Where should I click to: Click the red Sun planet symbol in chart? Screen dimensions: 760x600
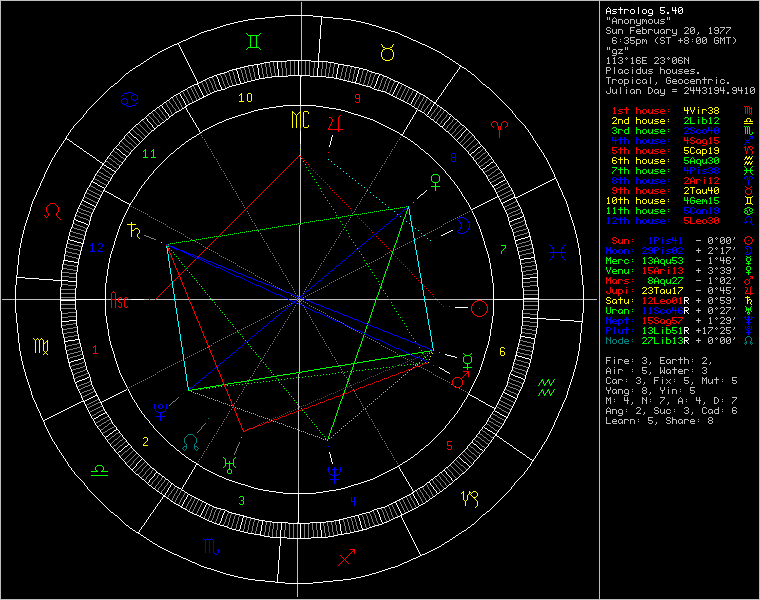click(x=479, y=308)
